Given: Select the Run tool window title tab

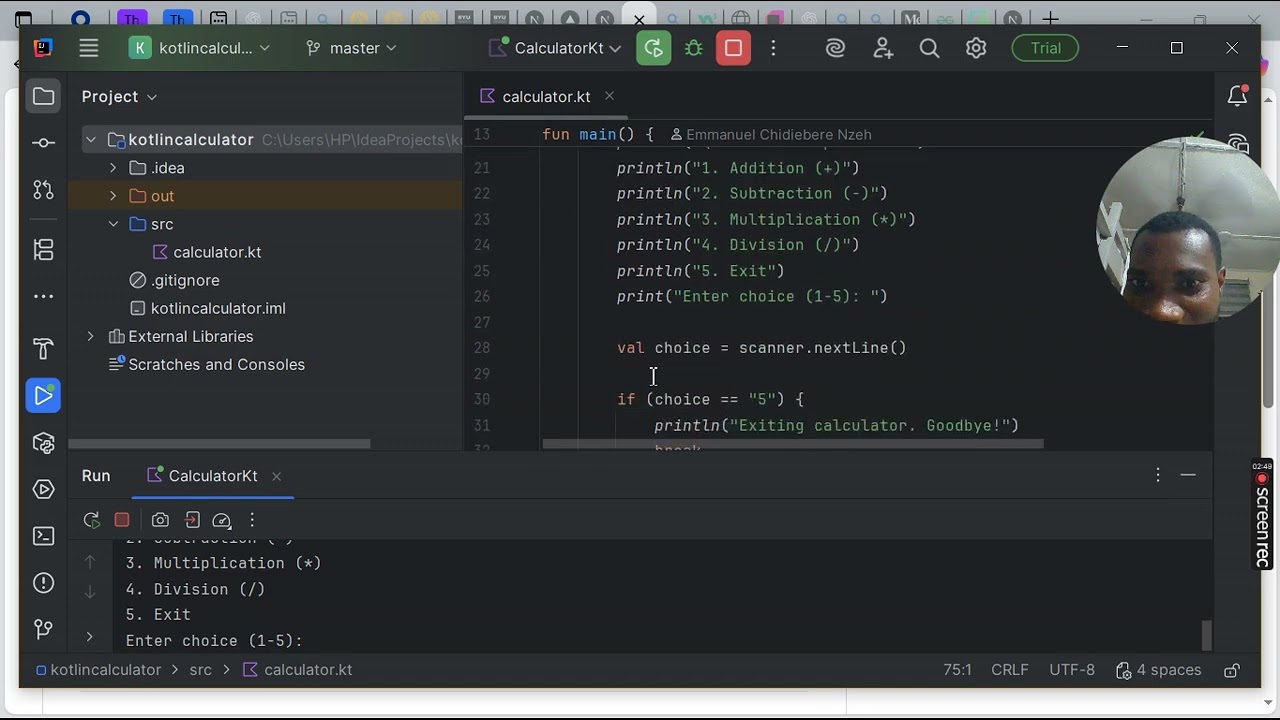Looking at the screenshot, I should (96, 476).
